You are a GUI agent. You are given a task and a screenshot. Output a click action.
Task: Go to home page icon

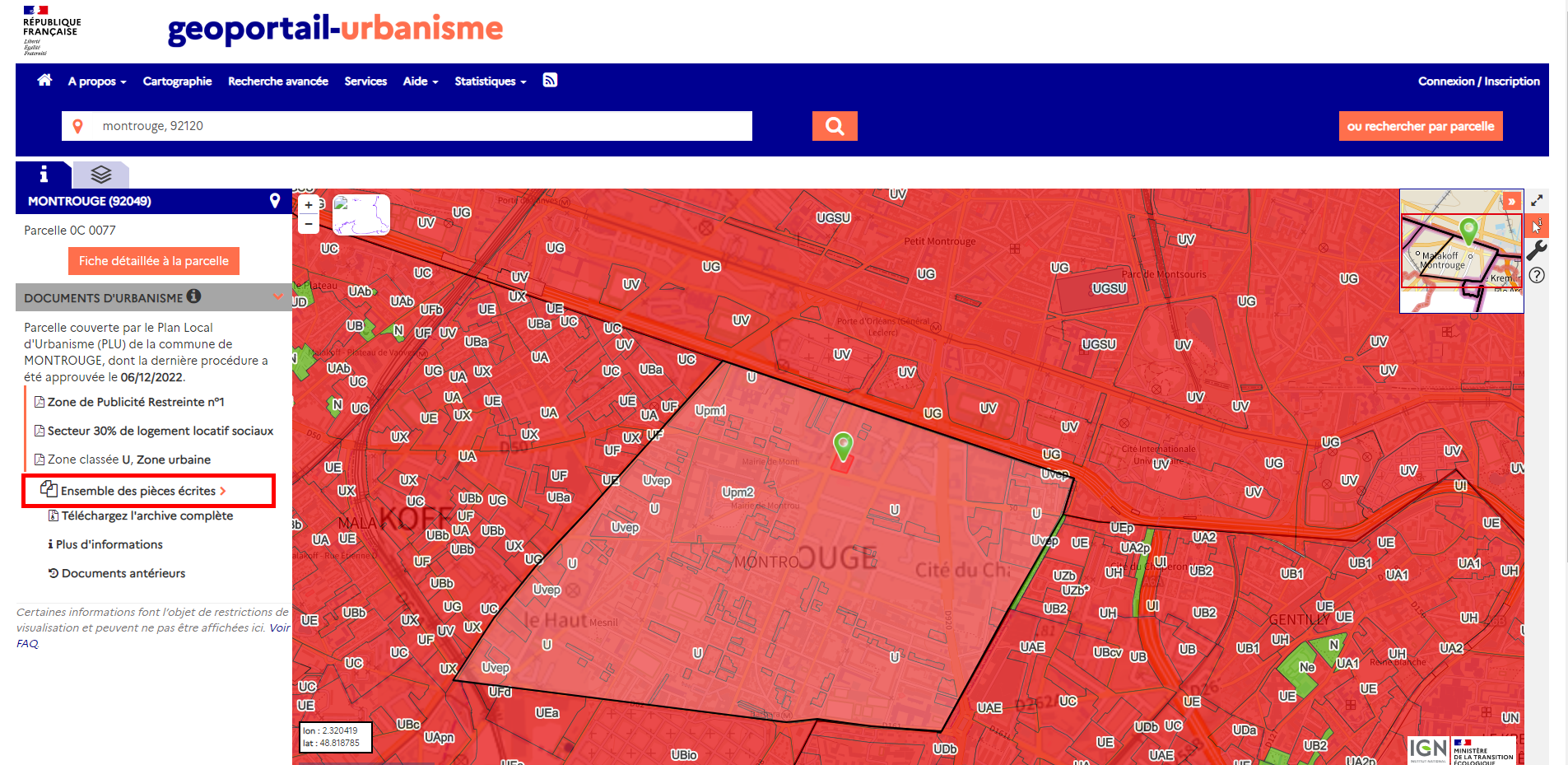click(44, 80)
